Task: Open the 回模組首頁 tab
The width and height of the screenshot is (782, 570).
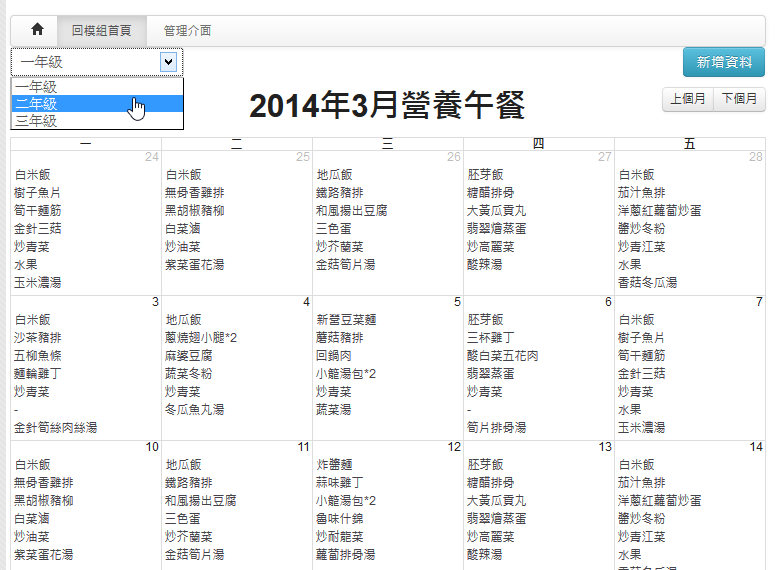Action: [101, 31]
